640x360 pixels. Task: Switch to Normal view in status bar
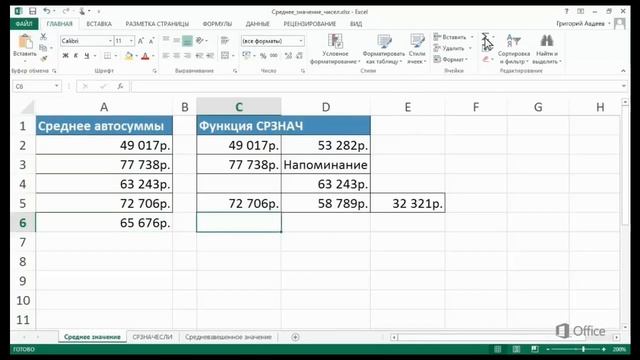498,349
